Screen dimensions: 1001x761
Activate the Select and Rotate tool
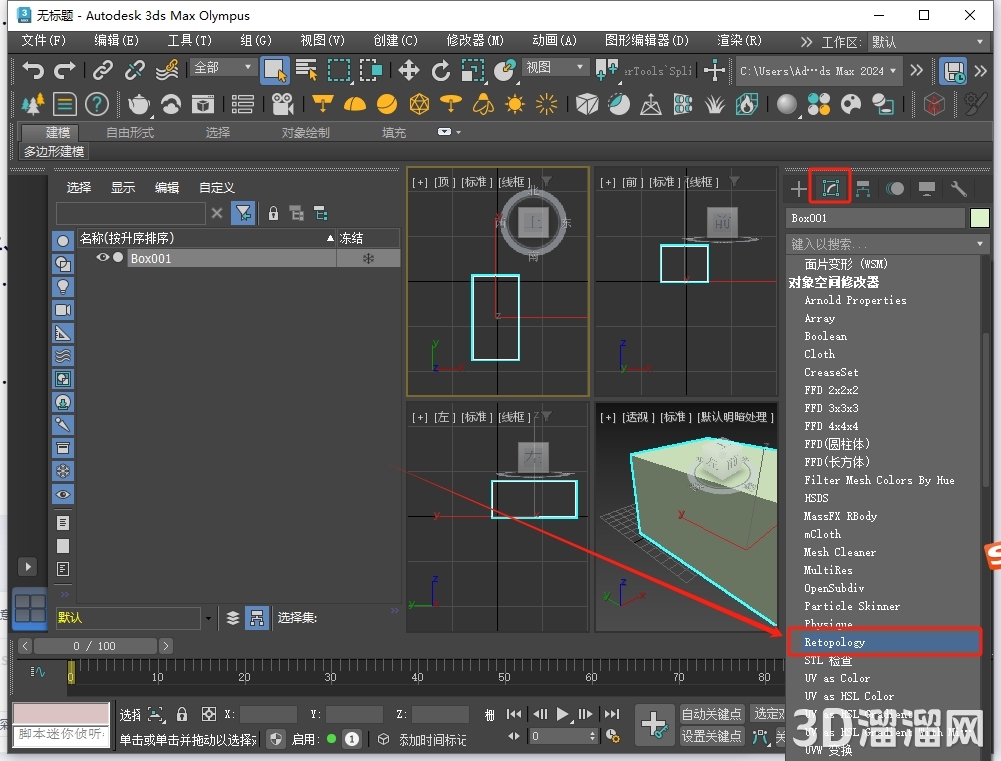pos(441,71)
